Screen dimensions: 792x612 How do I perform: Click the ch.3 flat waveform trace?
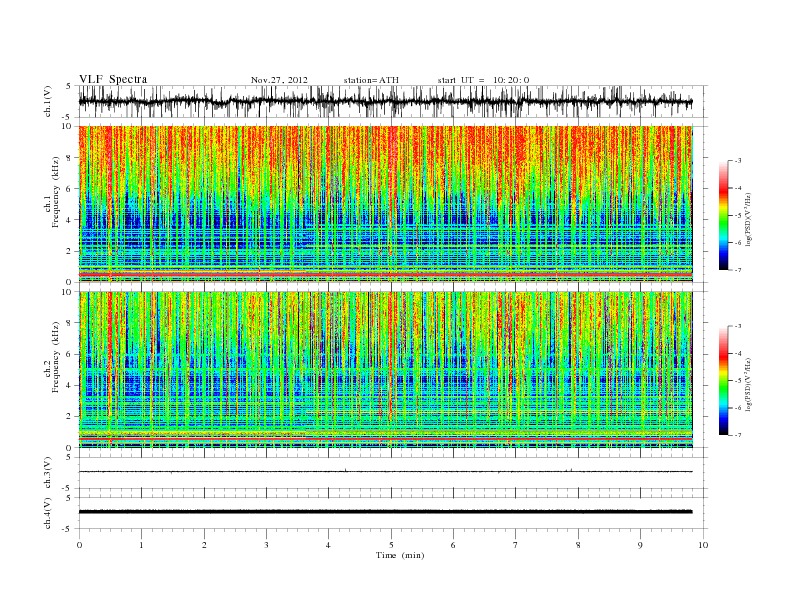385,472
